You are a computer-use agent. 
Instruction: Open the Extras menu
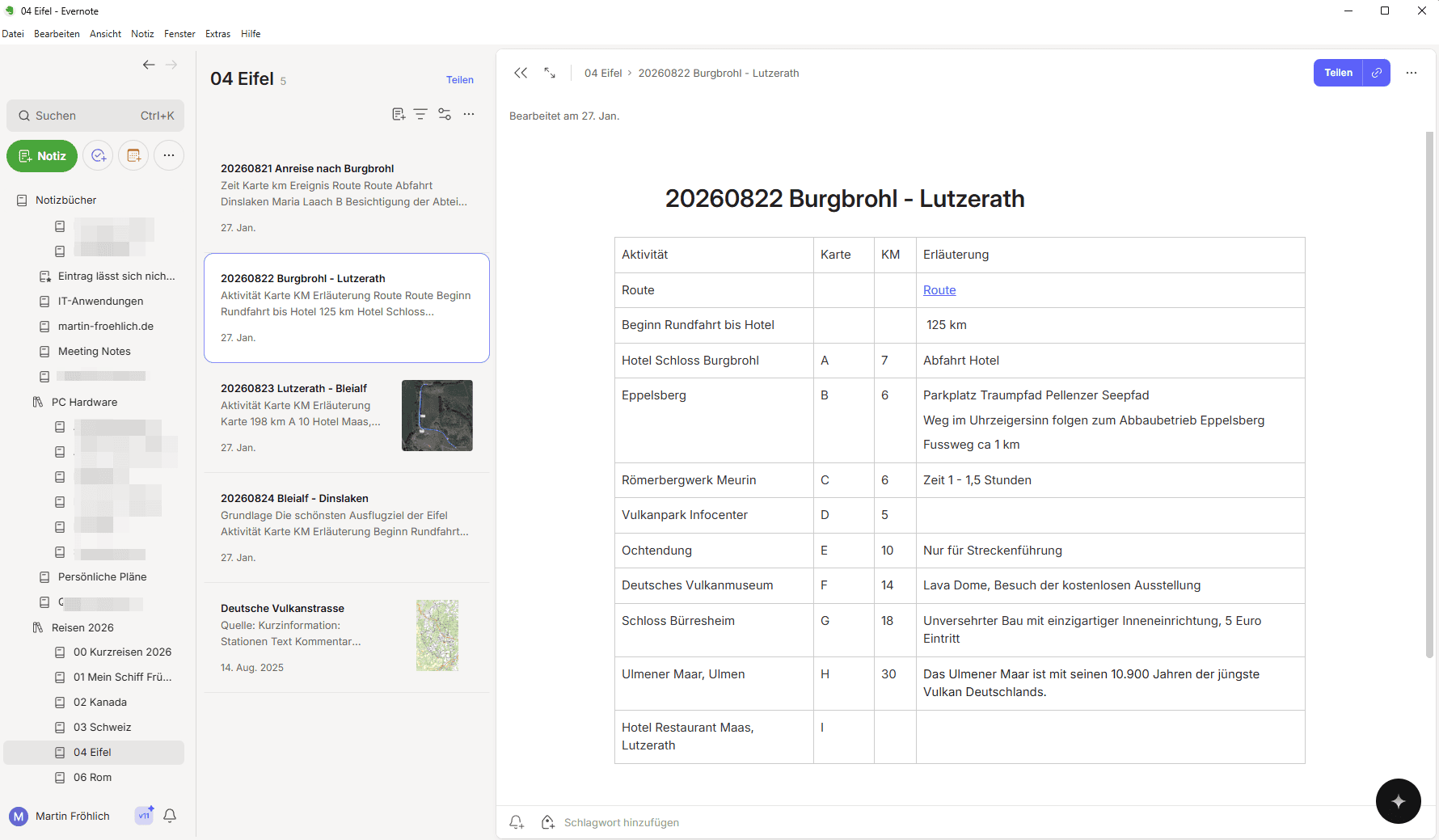click(x=217, y=34)
